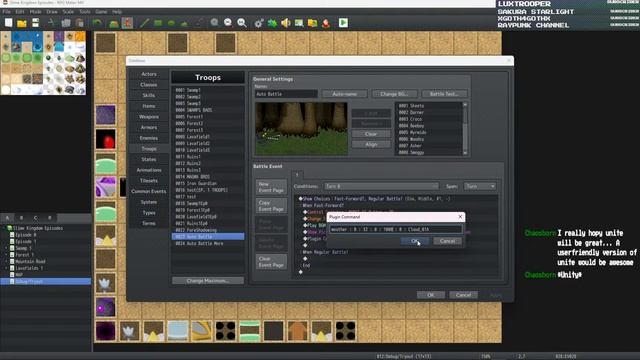Collapse the Slime Kingdom Episodes root node
This screenshot has height=360, width=640.
point(3,228)
